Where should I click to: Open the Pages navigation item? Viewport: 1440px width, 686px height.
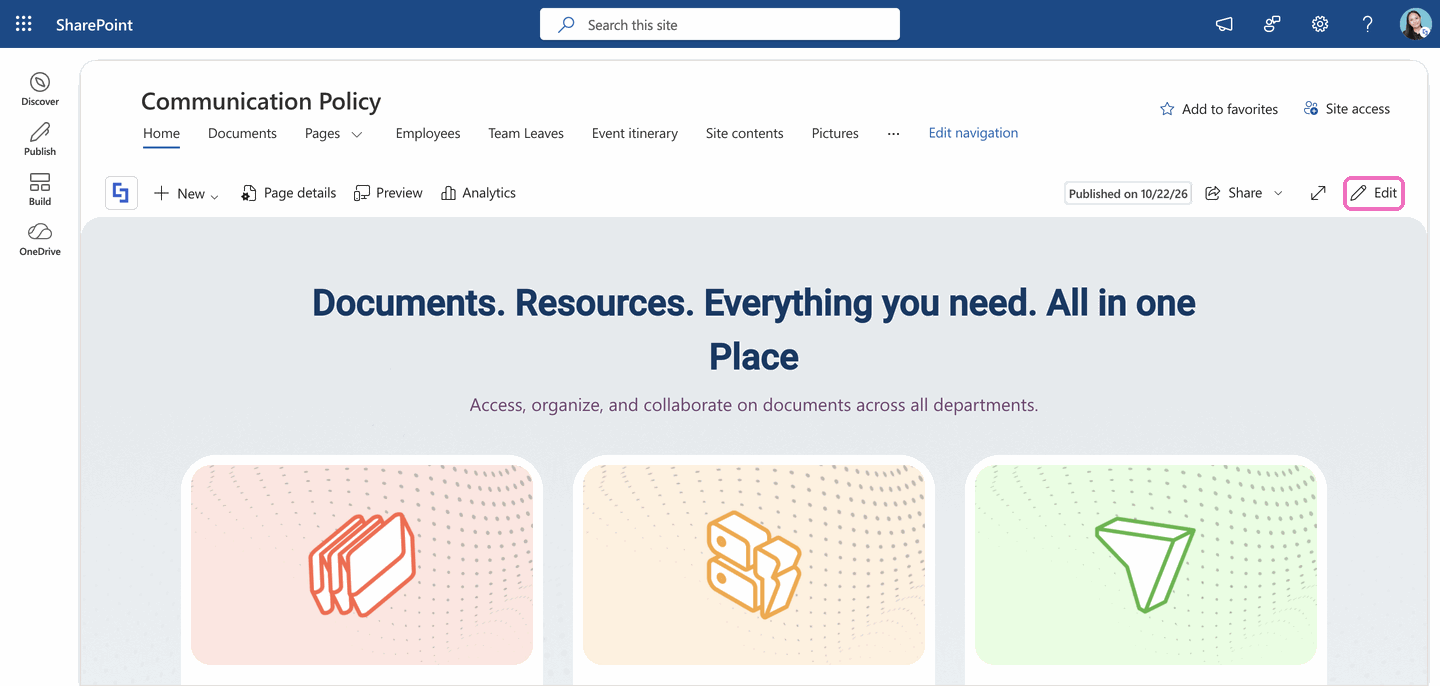pos(322,133)
